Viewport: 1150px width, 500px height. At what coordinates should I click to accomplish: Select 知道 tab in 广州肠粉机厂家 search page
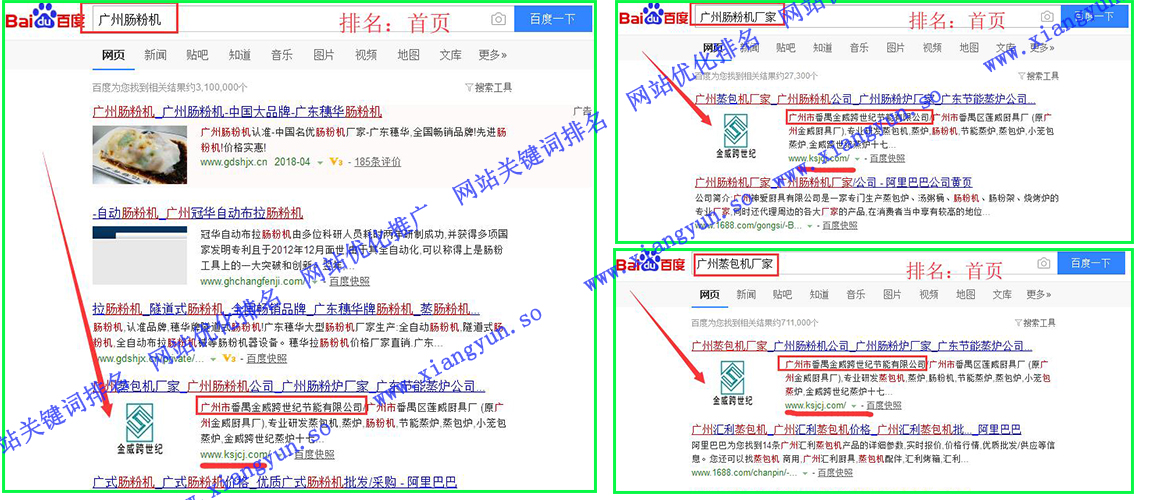pyautogui.click(x=822, y=48)
